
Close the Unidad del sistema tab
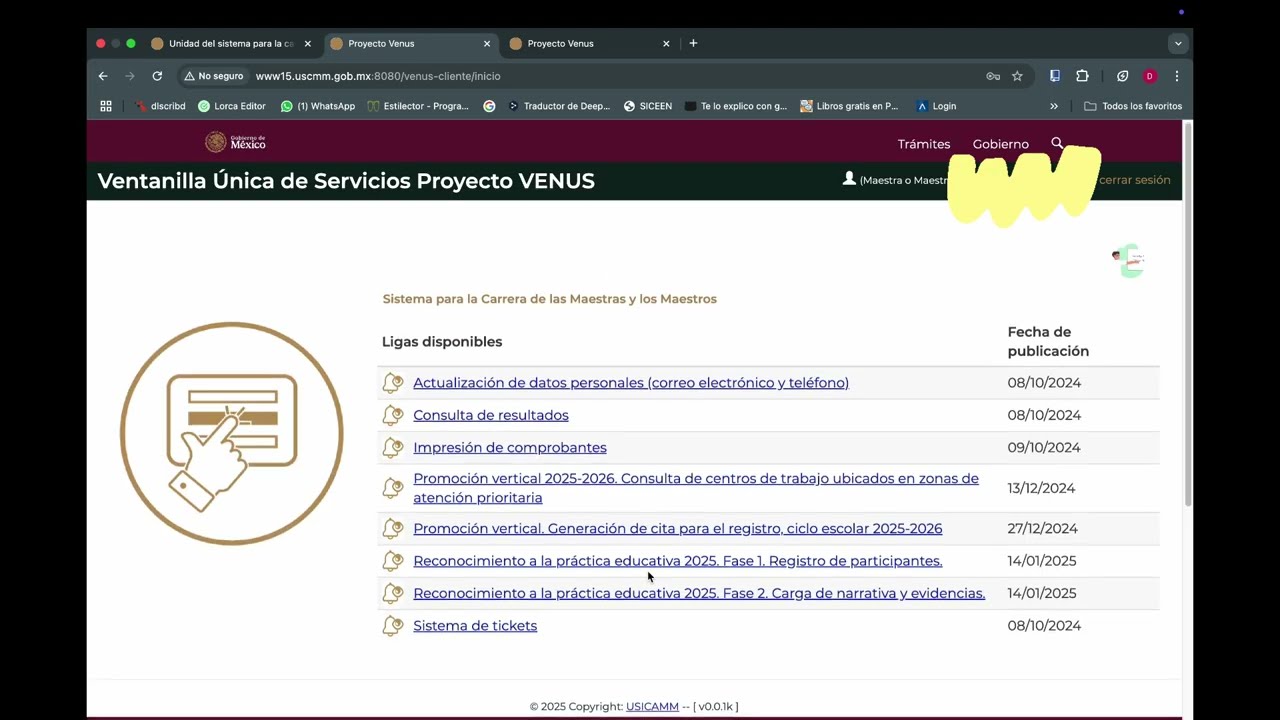click(x=307, y=44)
